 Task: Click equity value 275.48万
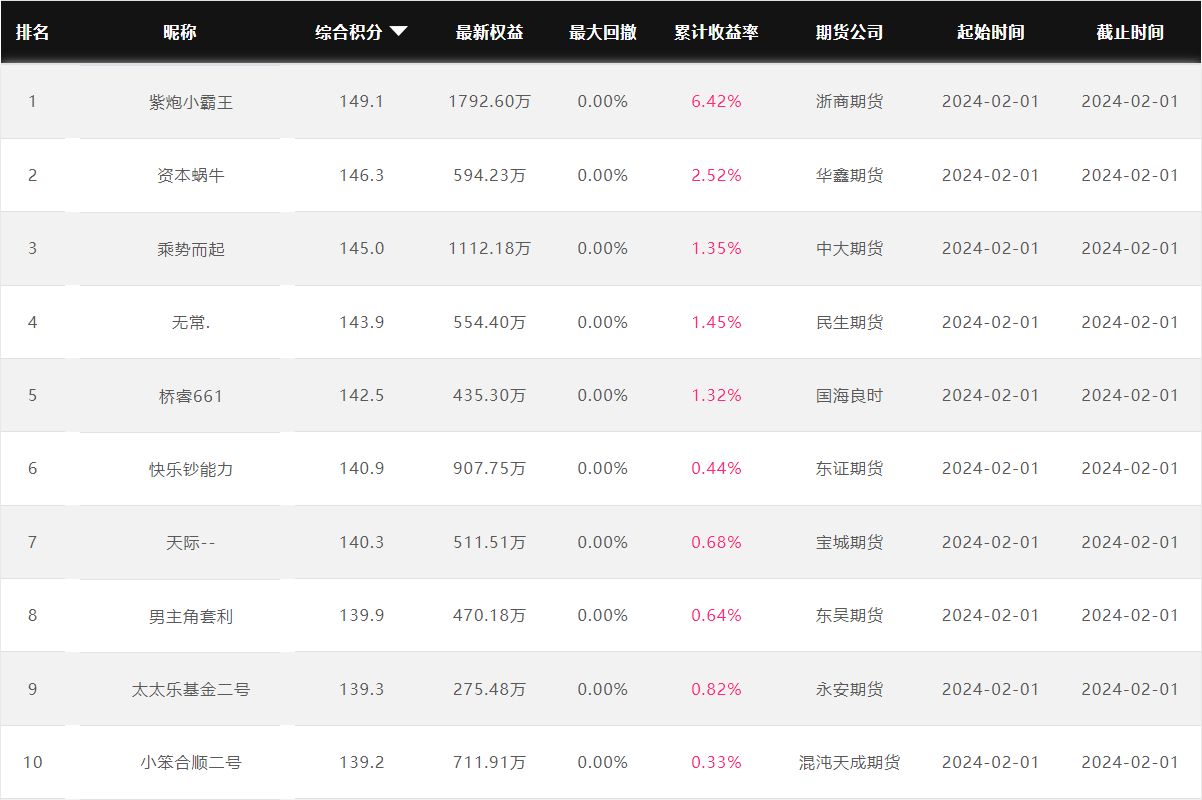click(x=489, y=689)
